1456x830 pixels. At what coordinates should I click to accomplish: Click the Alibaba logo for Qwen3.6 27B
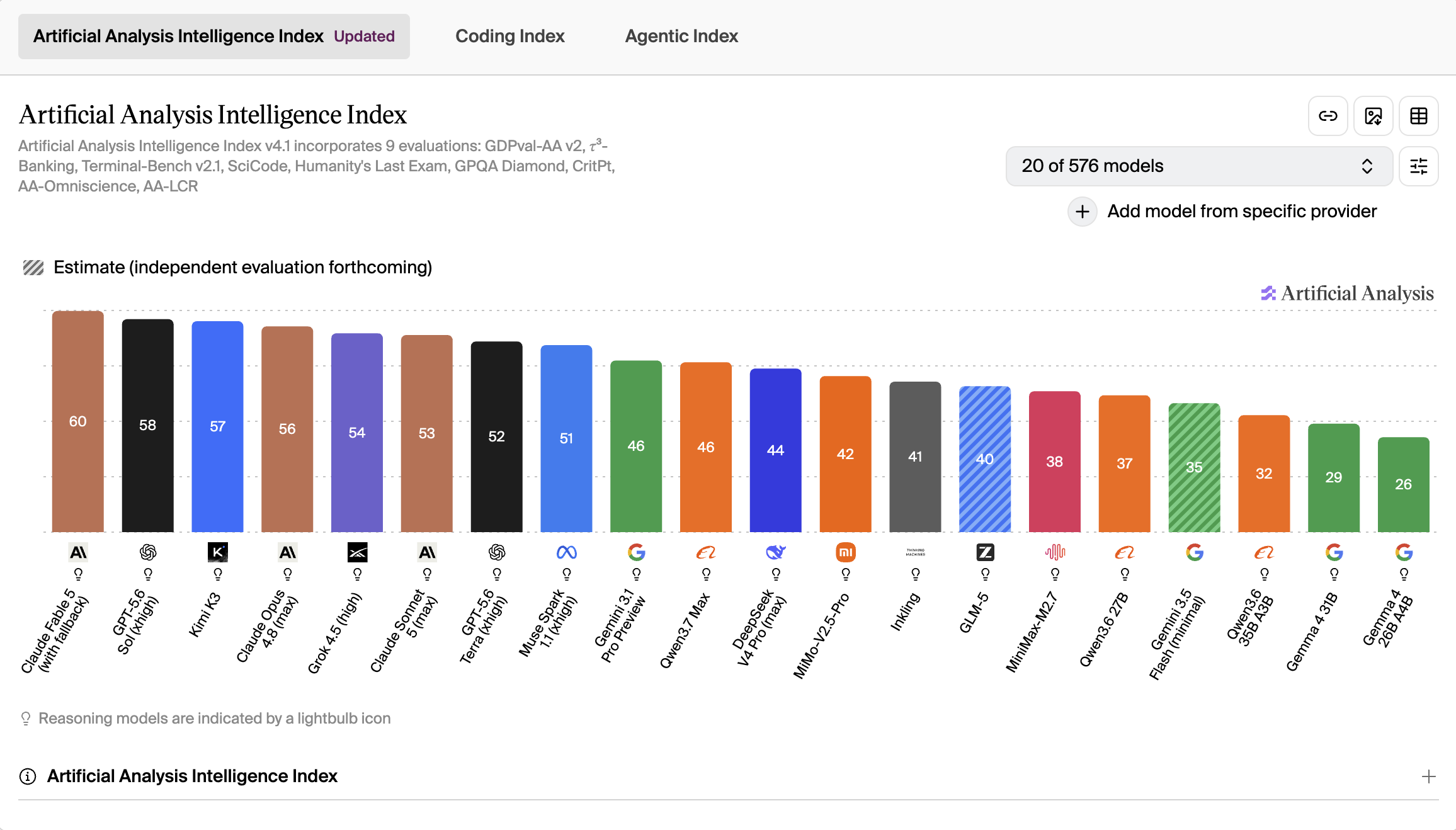(1125, 552)
